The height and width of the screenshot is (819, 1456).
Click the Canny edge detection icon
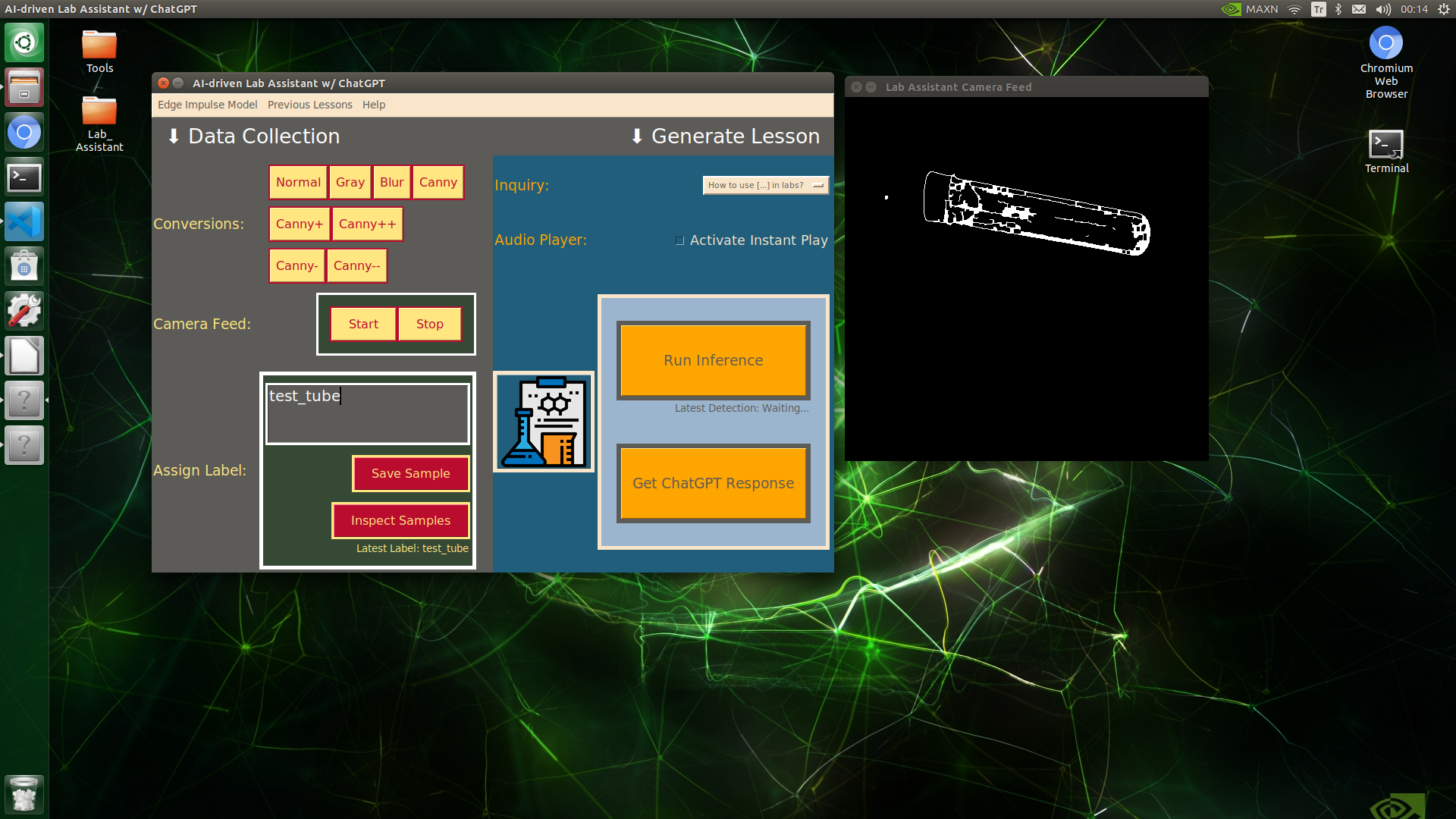437,182
